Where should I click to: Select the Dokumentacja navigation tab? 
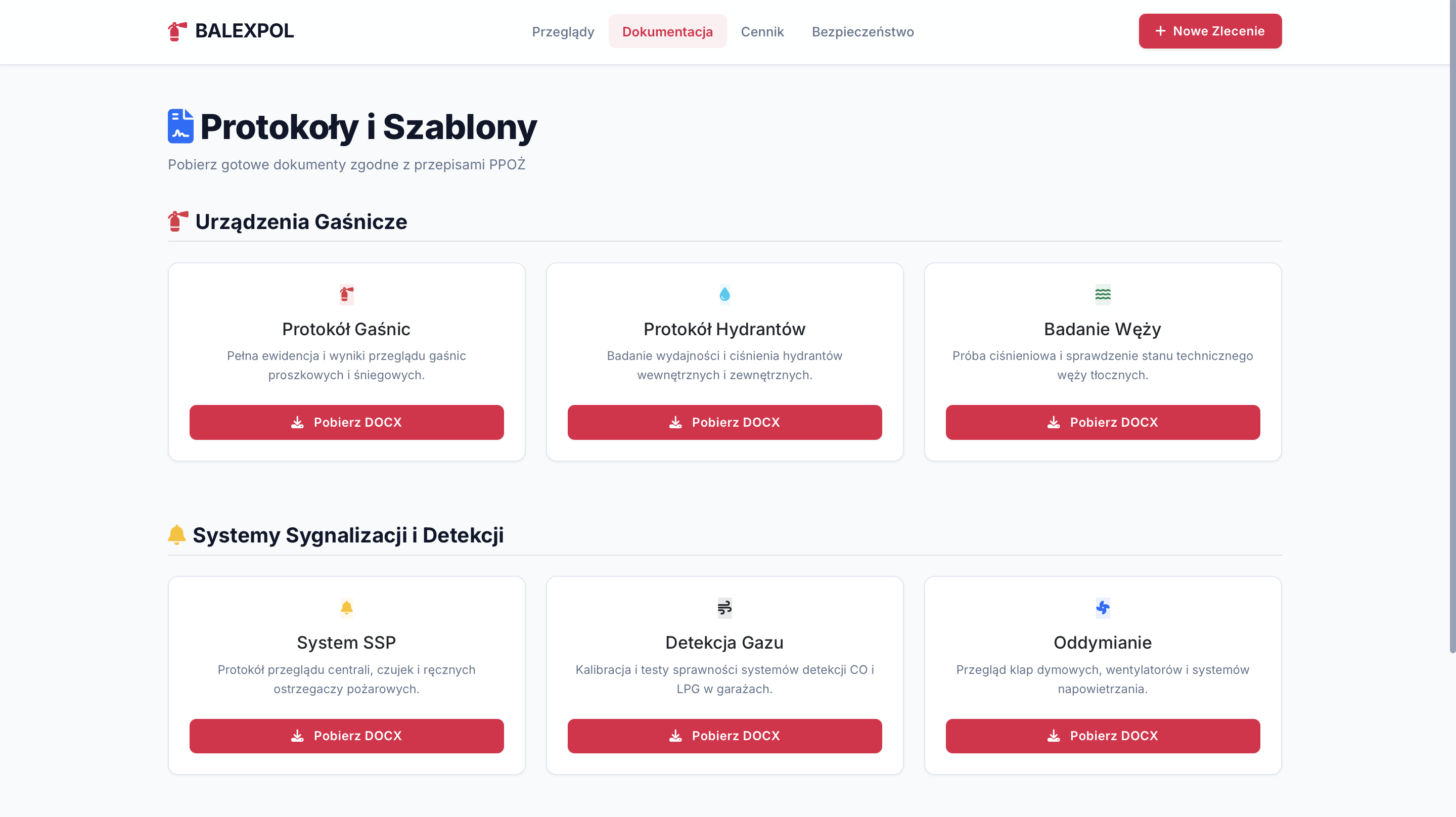click(667, 32)
